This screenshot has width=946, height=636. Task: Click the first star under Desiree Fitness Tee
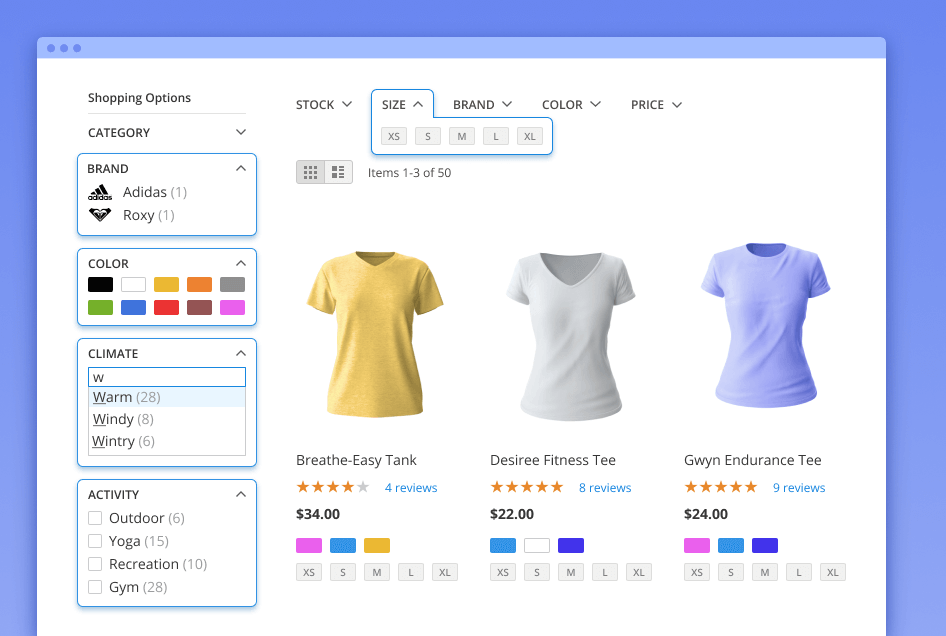[495, 487]
